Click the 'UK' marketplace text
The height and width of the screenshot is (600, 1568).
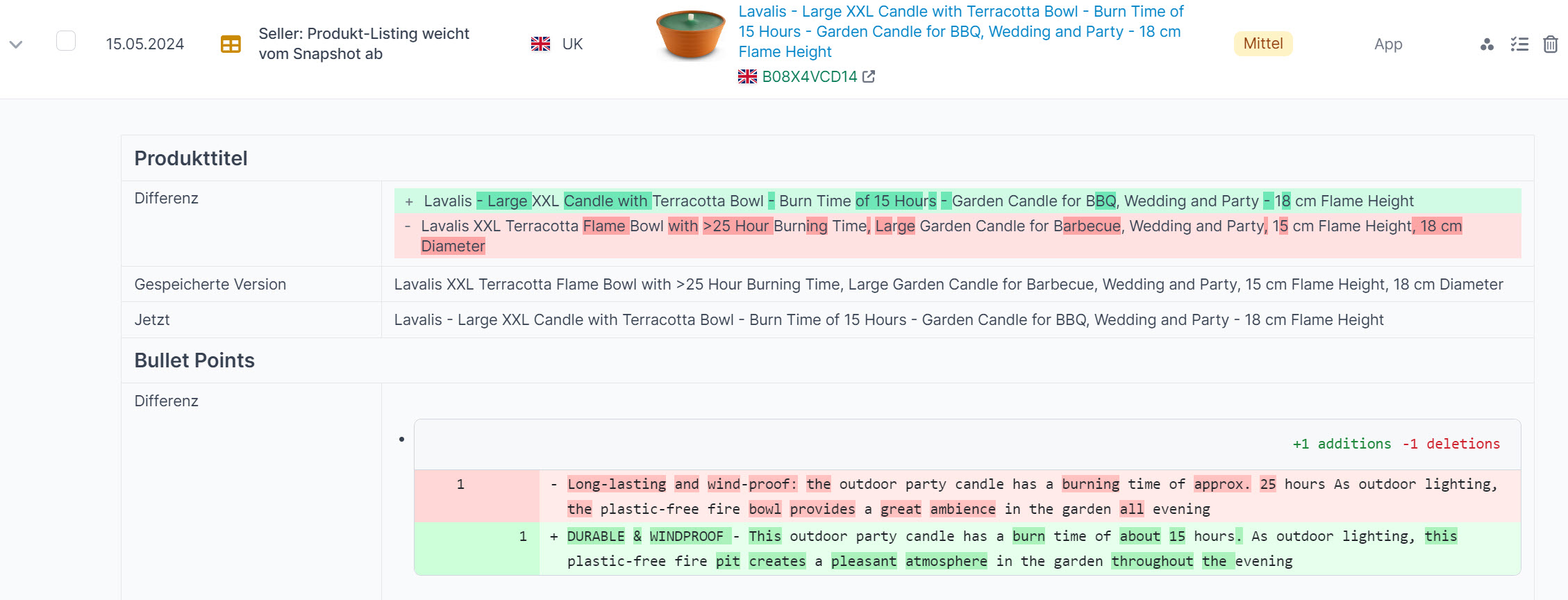point(572,44)
